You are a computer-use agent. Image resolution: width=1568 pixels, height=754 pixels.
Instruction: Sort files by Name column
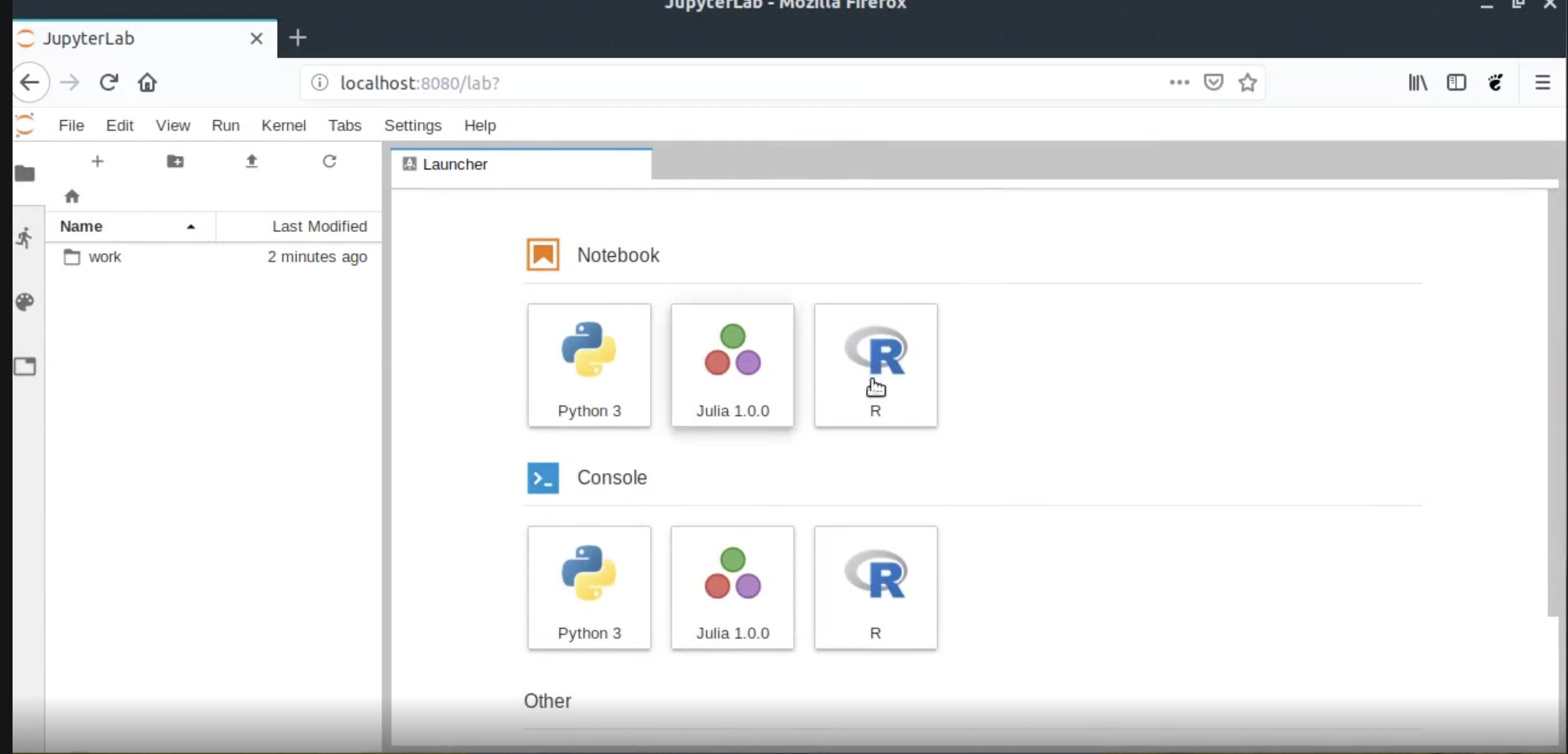130,226
